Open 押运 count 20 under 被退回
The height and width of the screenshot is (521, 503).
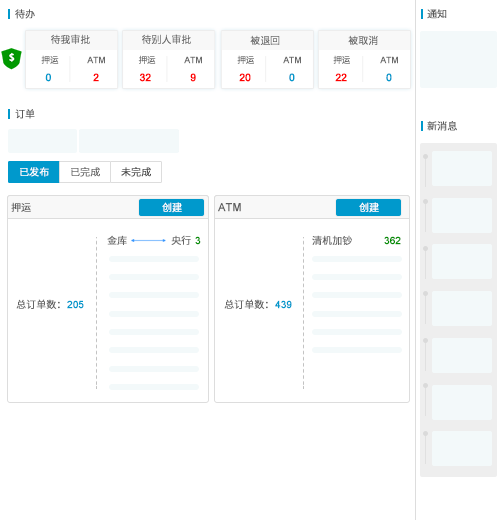pyautogui.click(x=245, y=78)
